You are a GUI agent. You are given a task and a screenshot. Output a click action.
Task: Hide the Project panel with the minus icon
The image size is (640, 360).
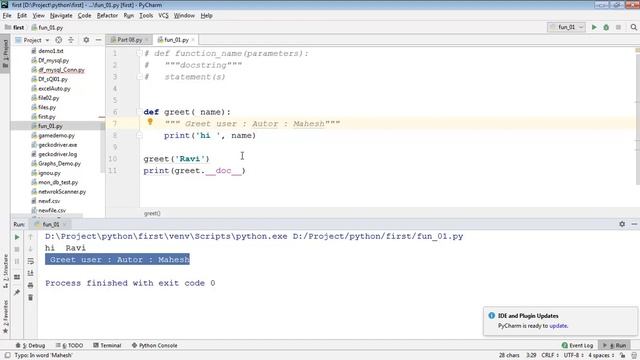[x=98, y=40]
